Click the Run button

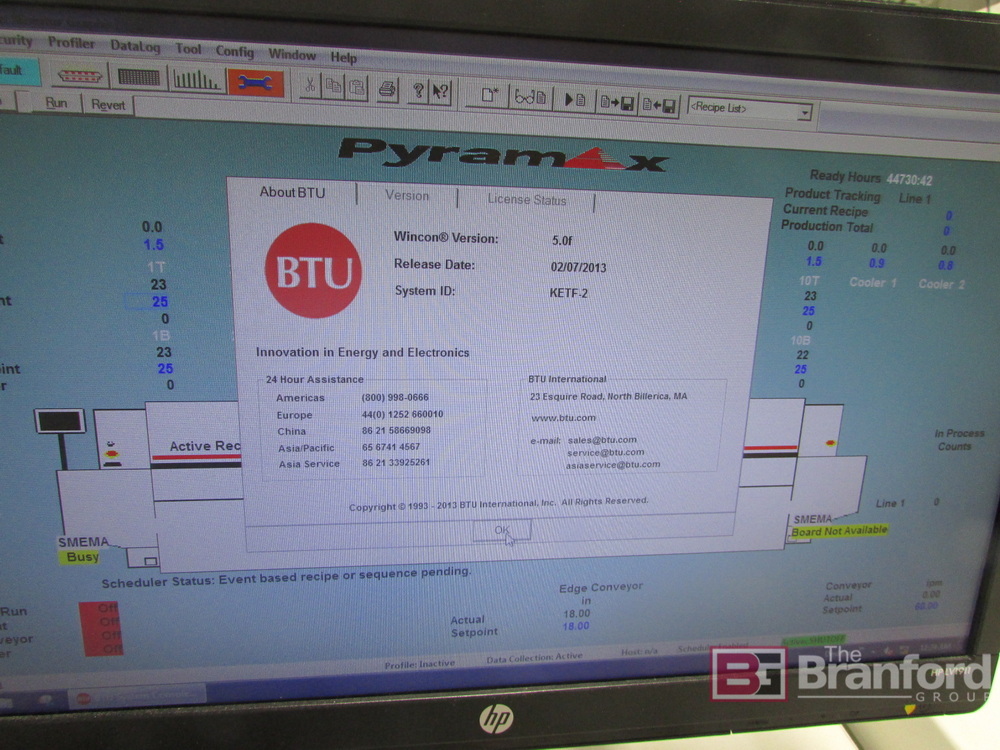point(56,103)
